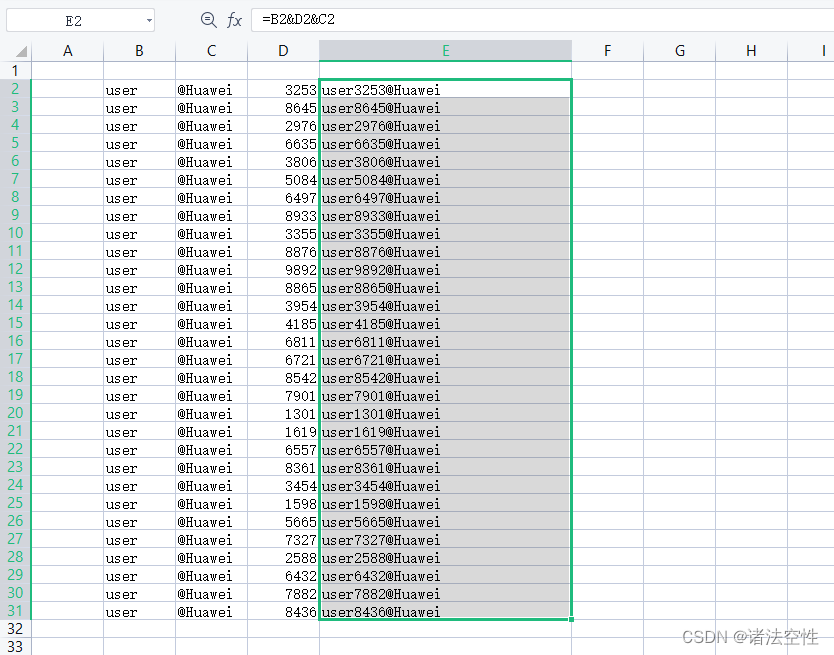Select row 17 header
This screenshot has height=655, width=834.
pyautogui.click(x=15, y=359)
